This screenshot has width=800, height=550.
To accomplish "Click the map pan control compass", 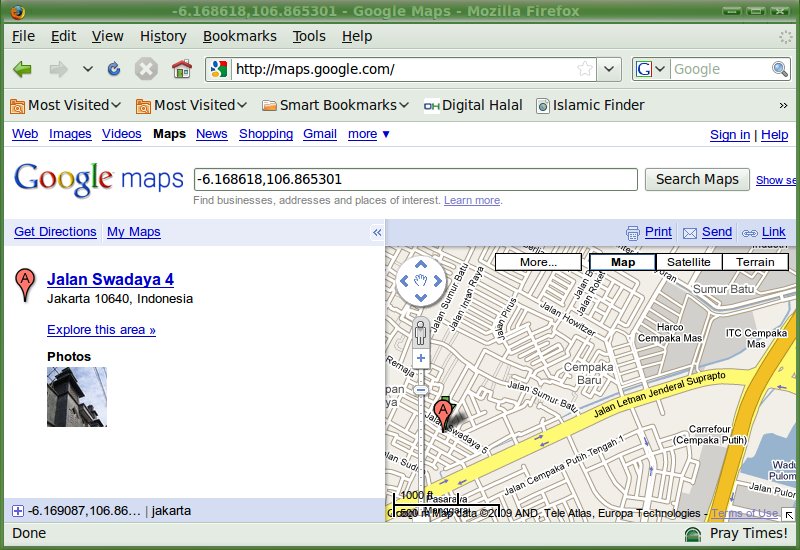I will tap(421, 281).
